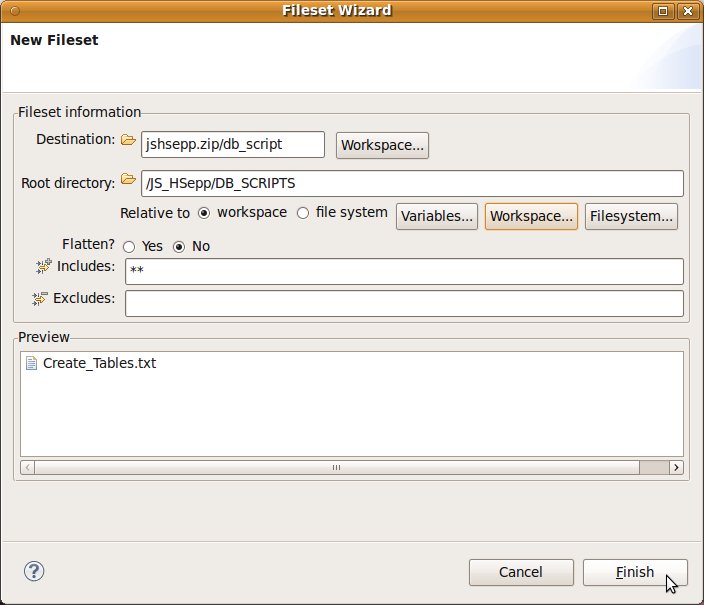Viewport: 704px width, 605px height.
Task: Browse Filesystem for root directory
Action: coord(632,216)
